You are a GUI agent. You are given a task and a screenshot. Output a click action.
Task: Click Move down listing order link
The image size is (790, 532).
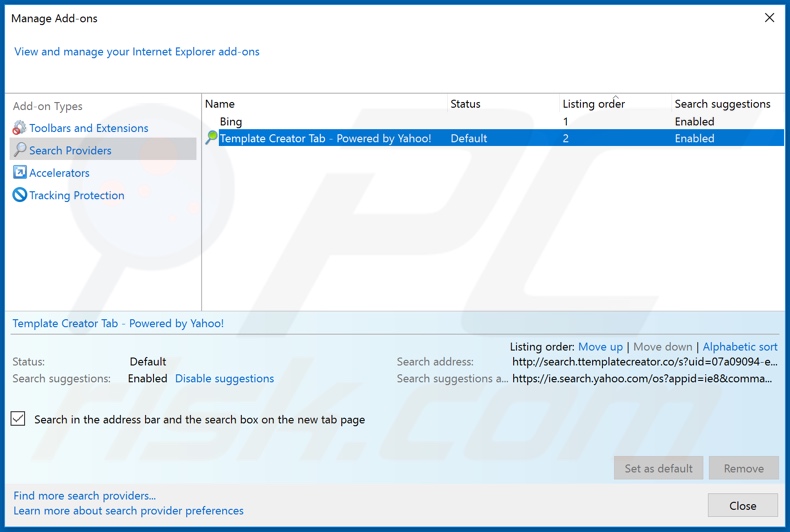[x=663, y=347]
